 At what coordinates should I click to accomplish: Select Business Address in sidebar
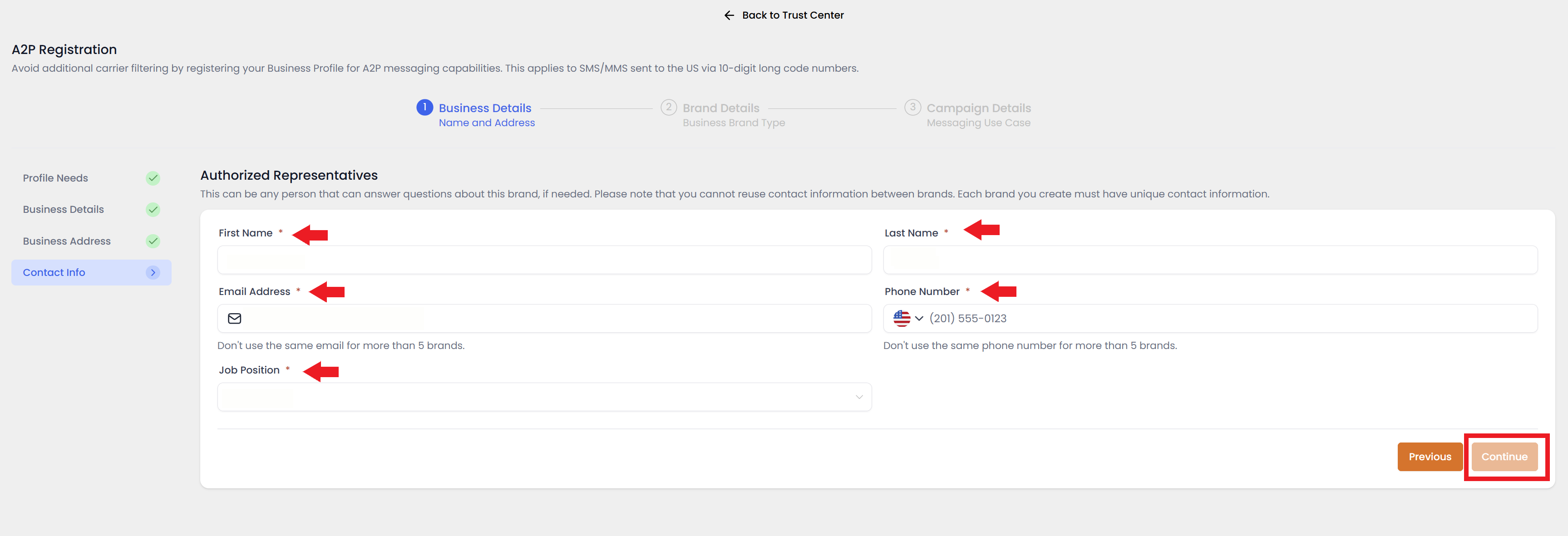click(67, 241)
